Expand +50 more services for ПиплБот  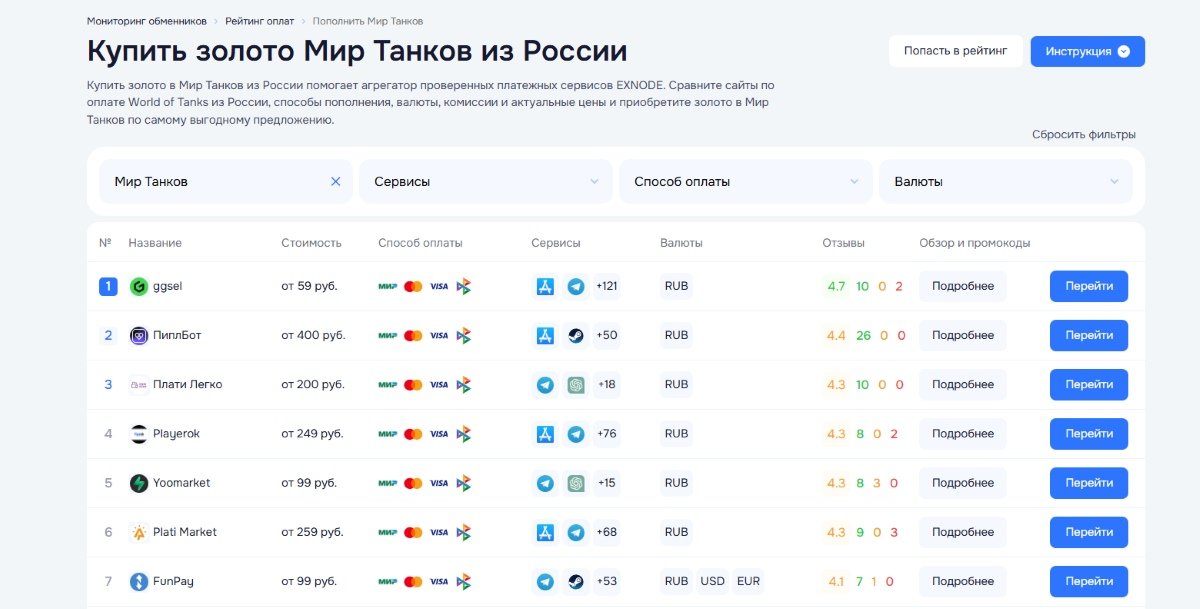(607, 335)
